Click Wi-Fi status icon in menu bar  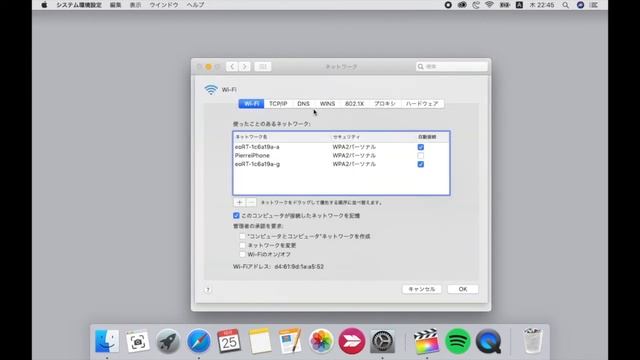[489, 5]
